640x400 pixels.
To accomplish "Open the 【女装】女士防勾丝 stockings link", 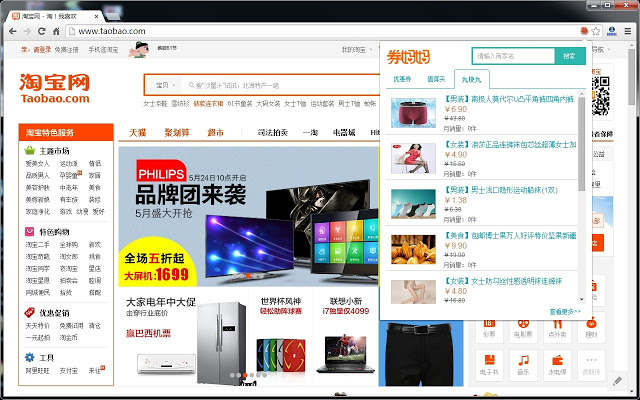I will (503, 281).
